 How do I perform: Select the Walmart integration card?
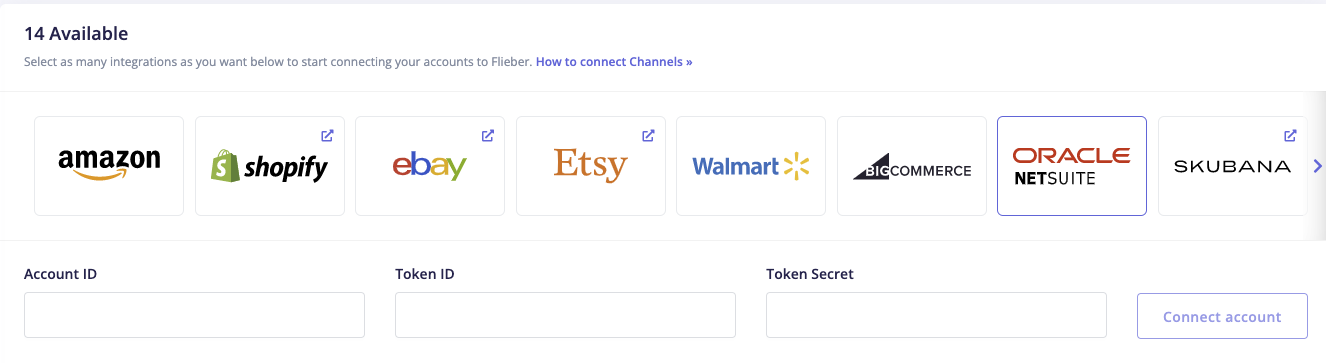click(x=751, y=166)
